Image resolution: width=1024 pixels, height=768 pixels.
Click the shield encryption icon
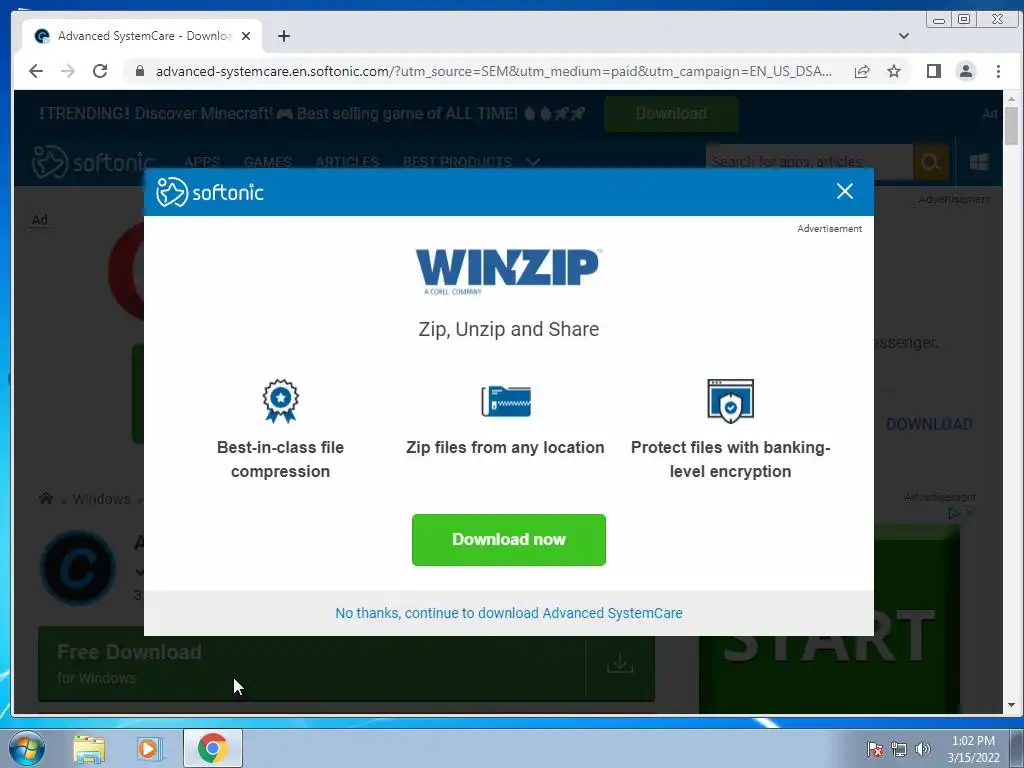point(730,401)
